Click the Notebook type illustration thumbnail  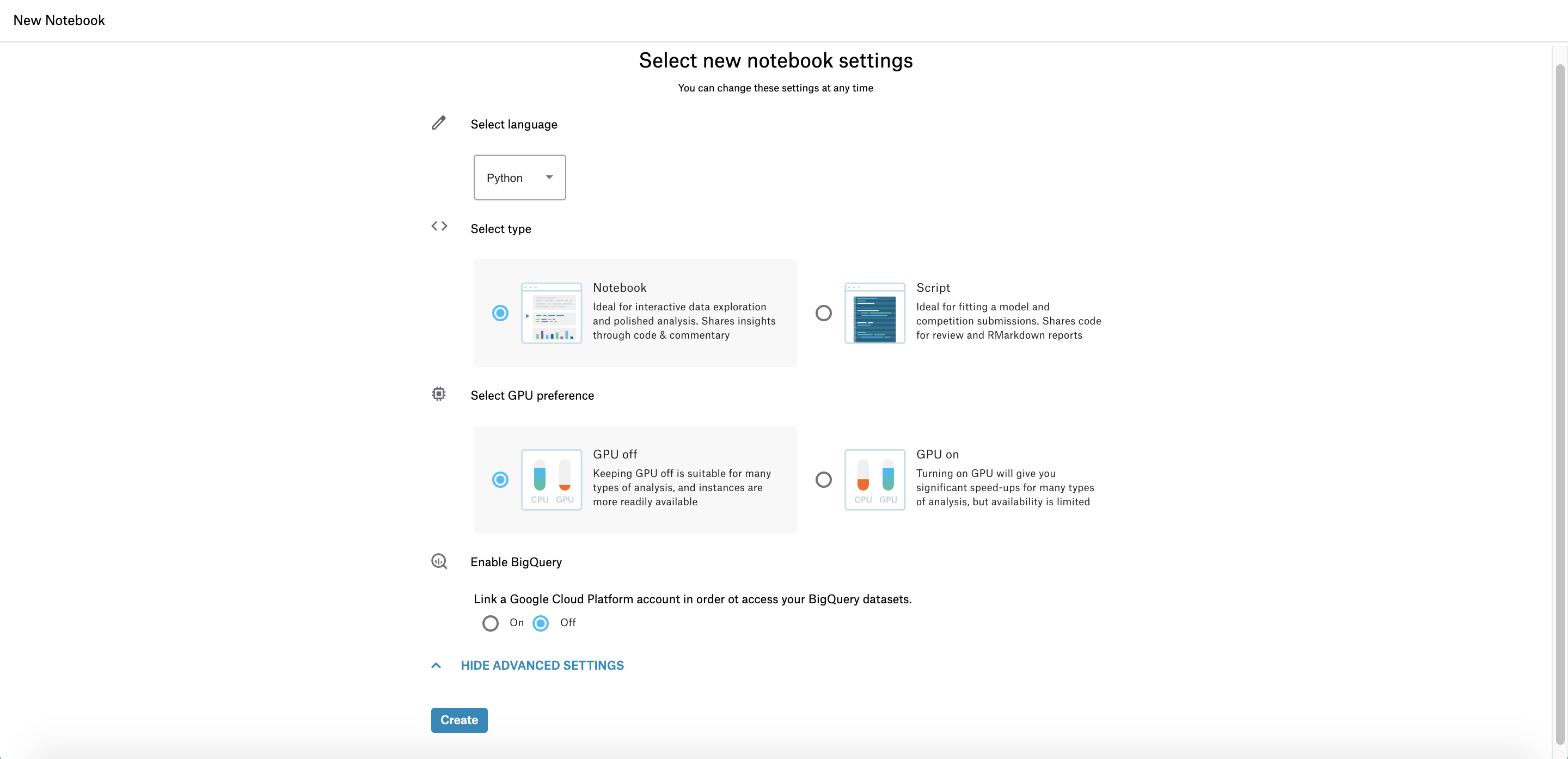[551, 313]
